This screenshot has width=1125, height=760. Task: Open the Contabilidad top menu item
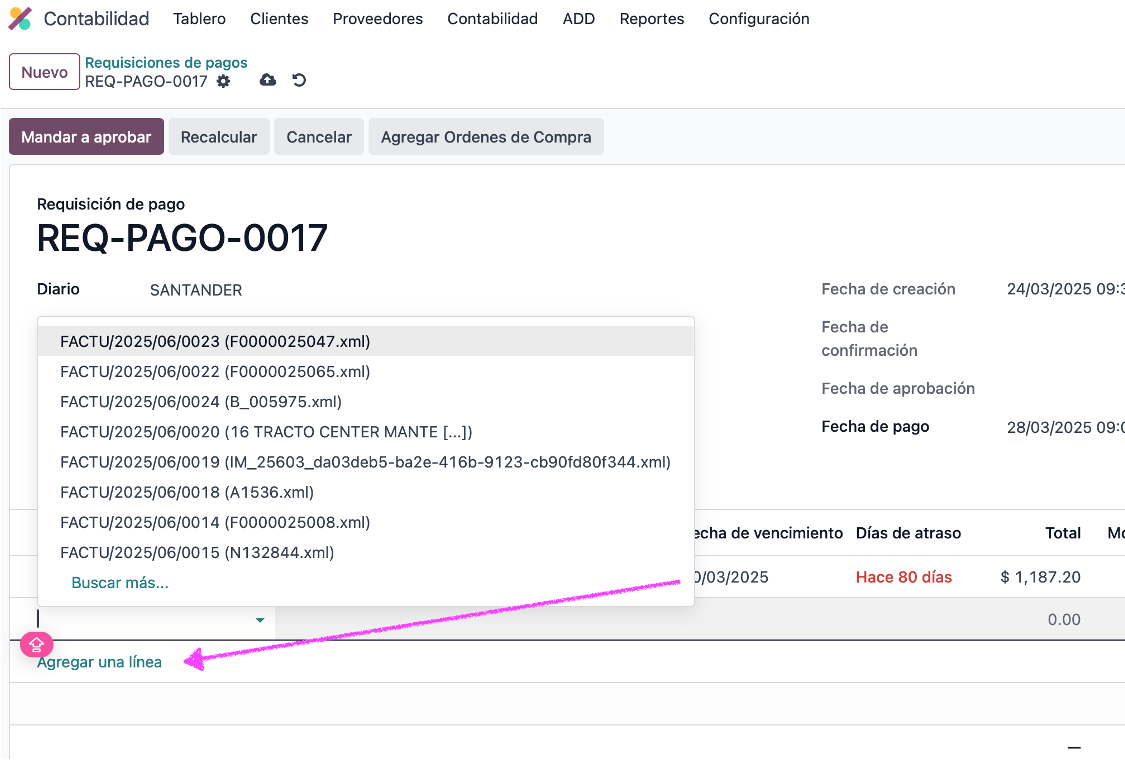[x=492, y=19]
